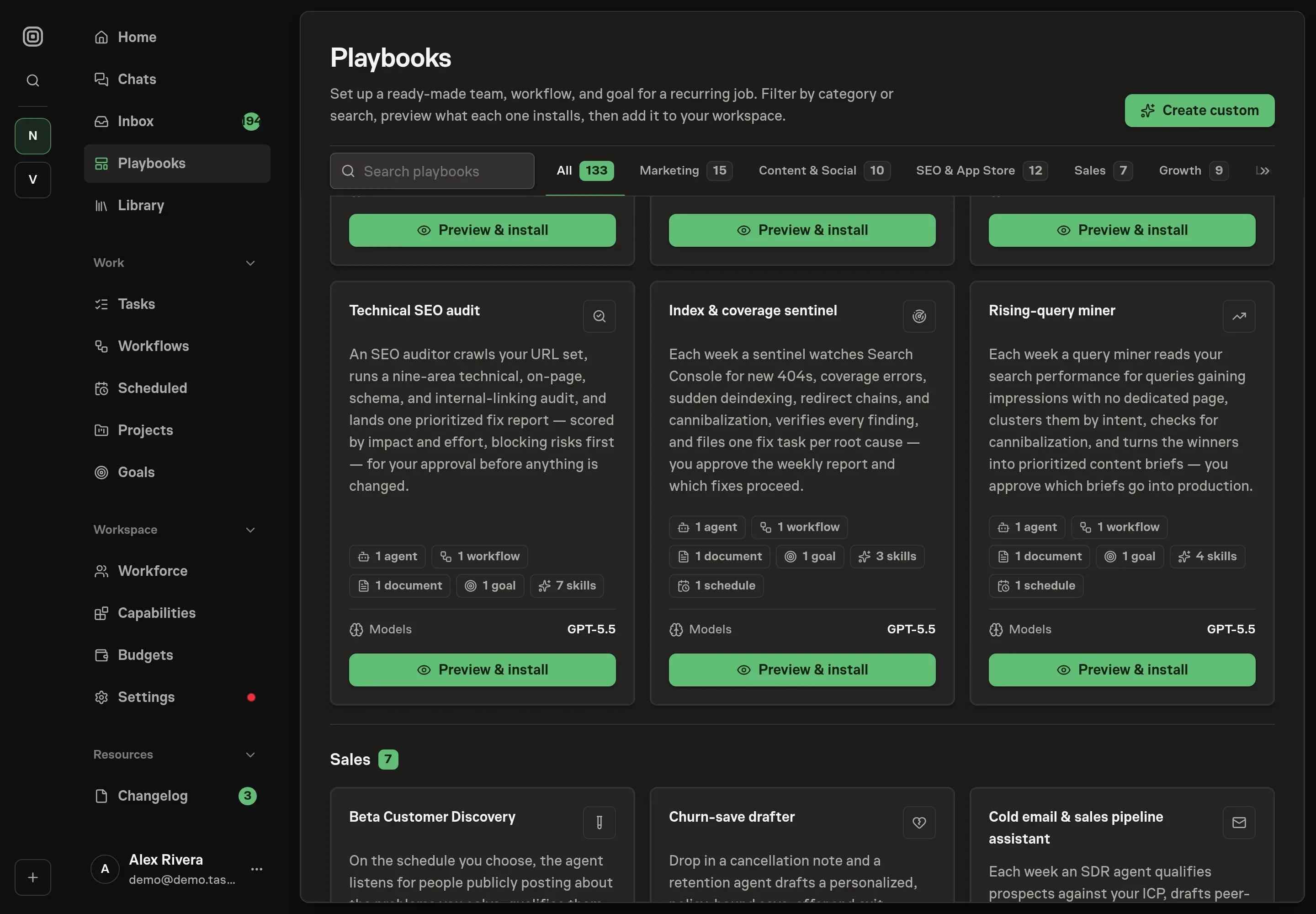Click the Create custom button

(x=1199, y=111)
